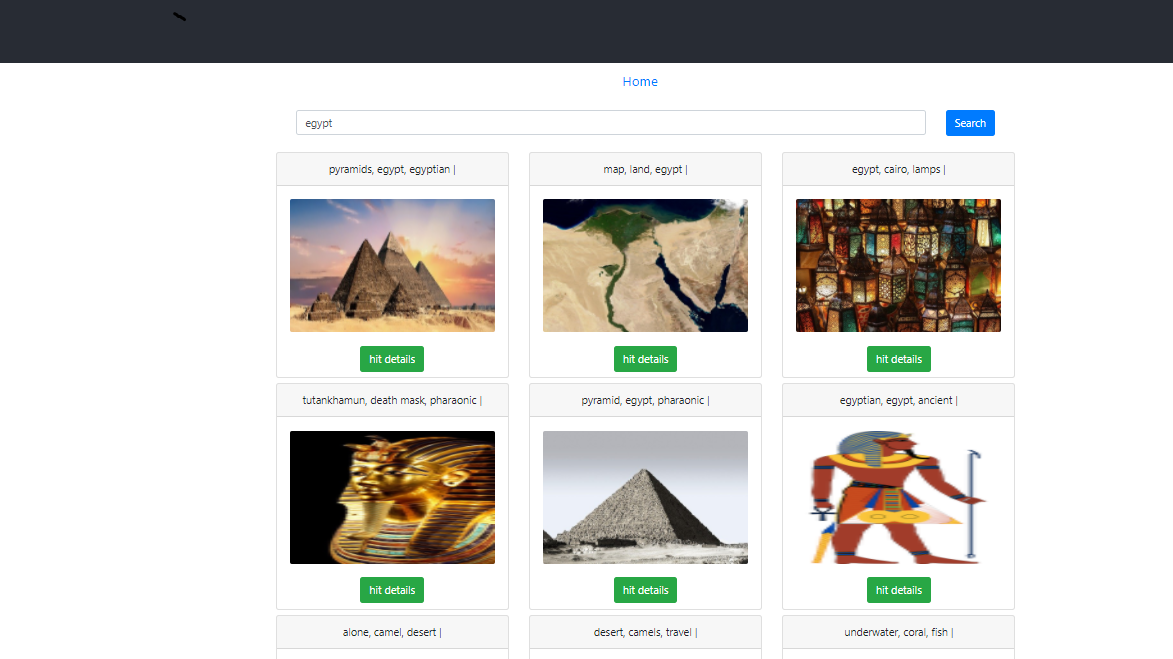Select the colorful Cairo lamps image
1173x659 pixels.
(x=898, y=265)
